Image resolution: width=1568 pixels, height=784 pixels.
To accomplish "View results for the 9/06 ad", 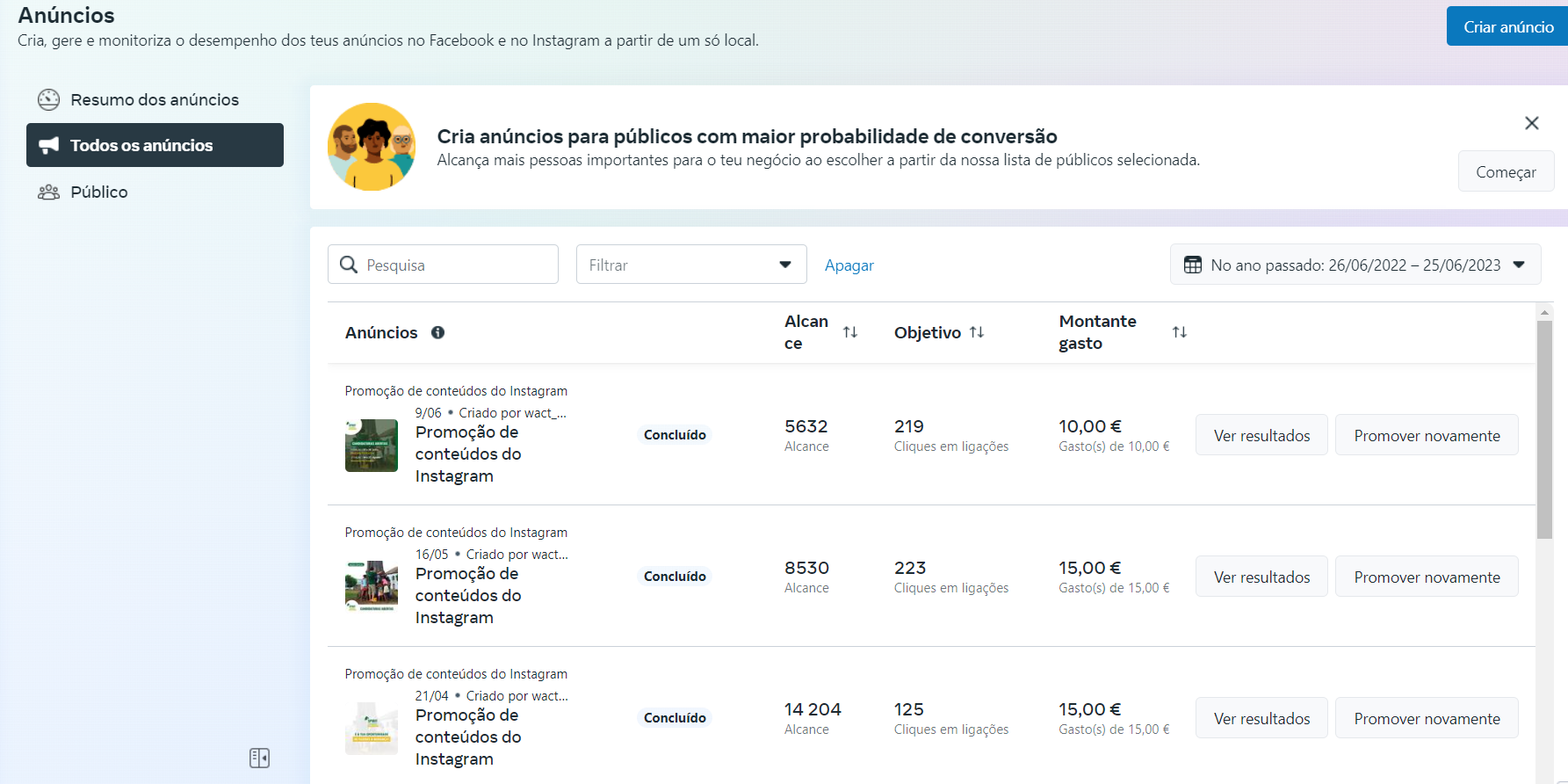I will click(1261, 435).
